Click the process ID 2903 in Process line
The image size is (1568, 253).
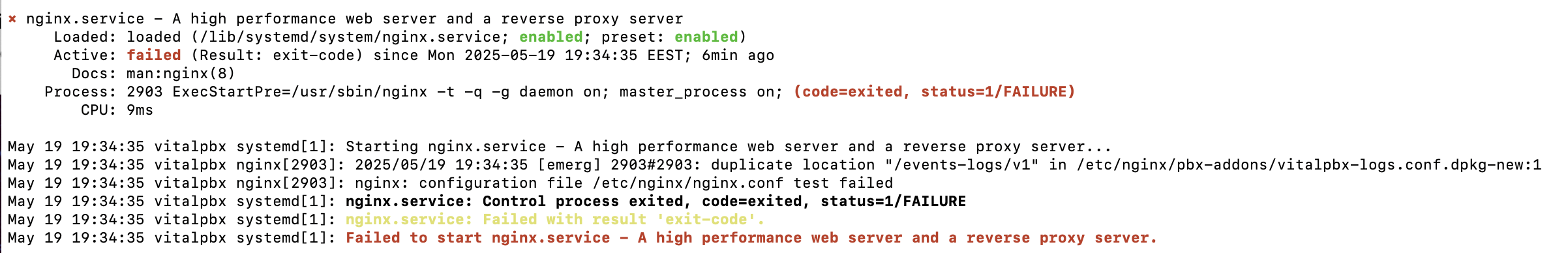pyautogui.click(x=145, y=92)
